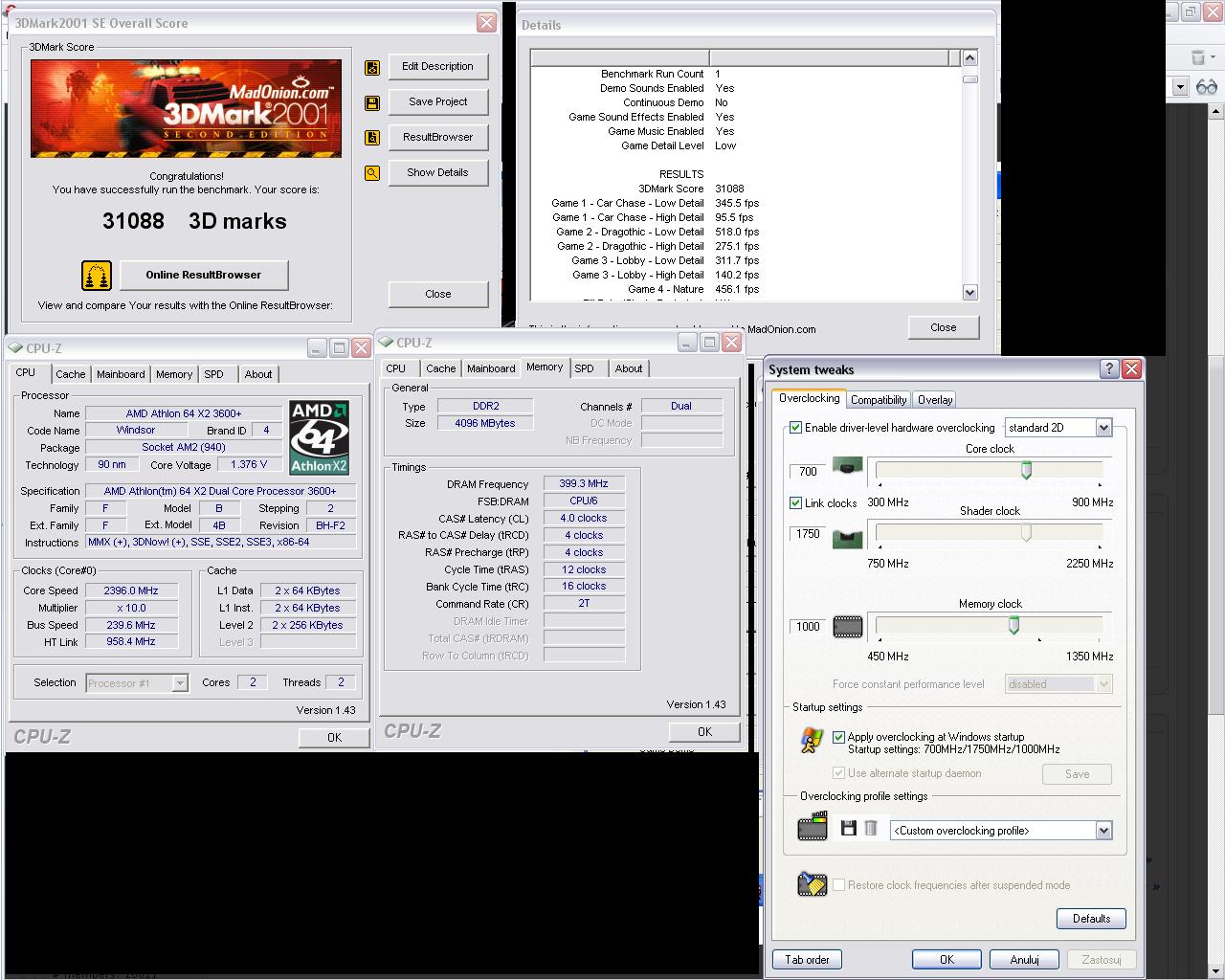Viewport: 1225px width, 980px height.
Task: Select the Game 4 - Nature result row
Action: [x=745, y=289]
